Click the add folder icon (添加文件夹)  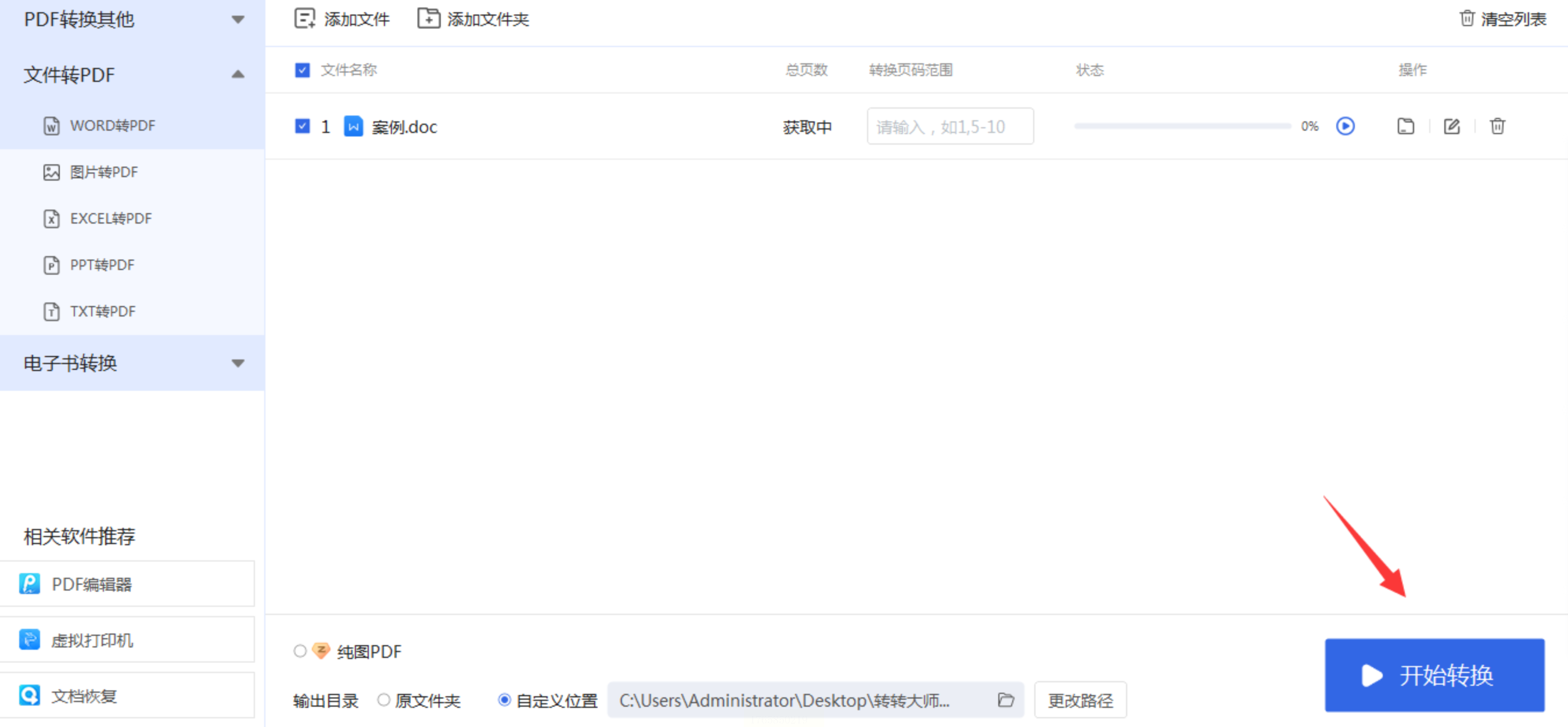coord(428,19)
